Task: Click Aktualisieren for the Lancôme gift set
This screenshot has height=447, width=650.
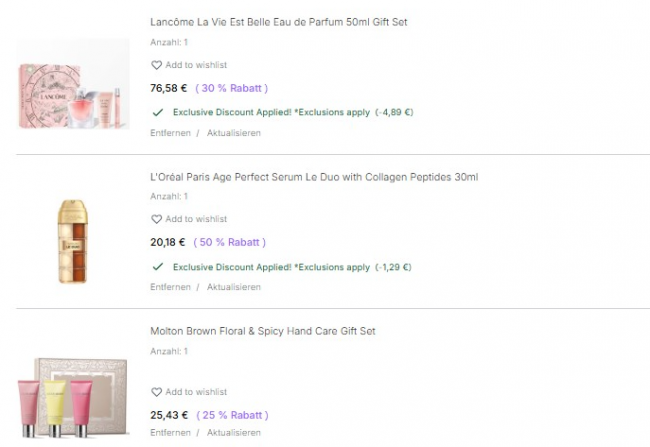Action: point(233,132)
